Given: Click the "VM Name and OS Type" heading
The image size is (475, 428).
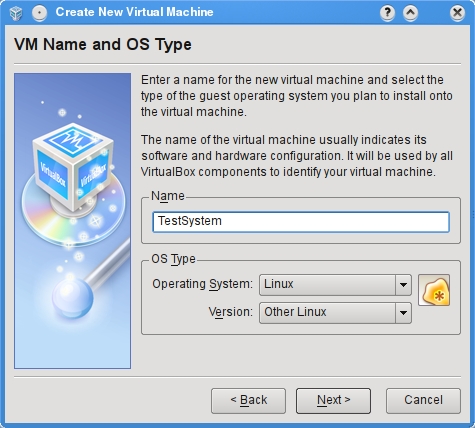Looking at the screenshot, I should (x=103, y=45).
